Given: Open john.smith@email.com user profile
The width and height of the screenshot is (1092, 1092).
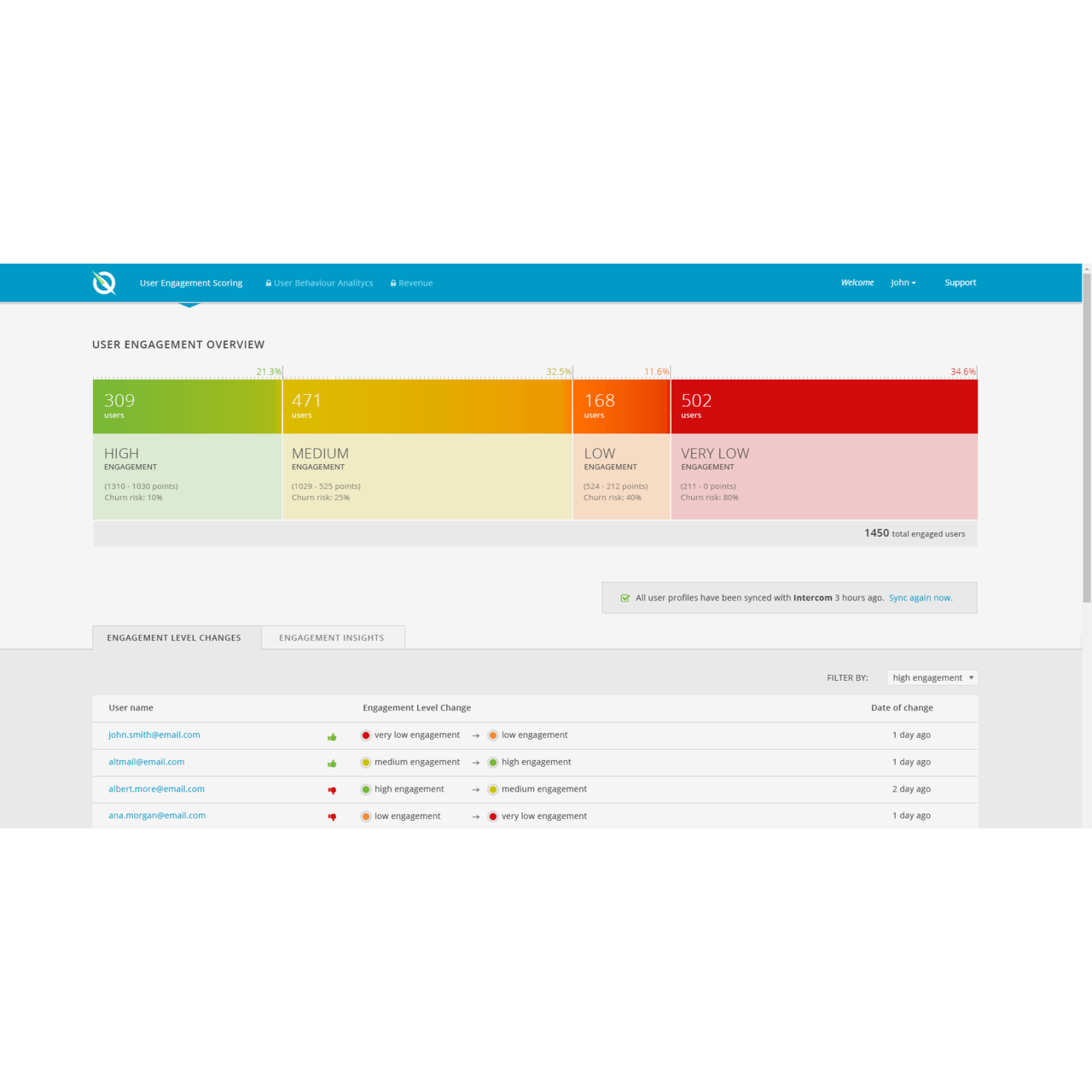Looking at the screenshot, I should tap(154, 735).
